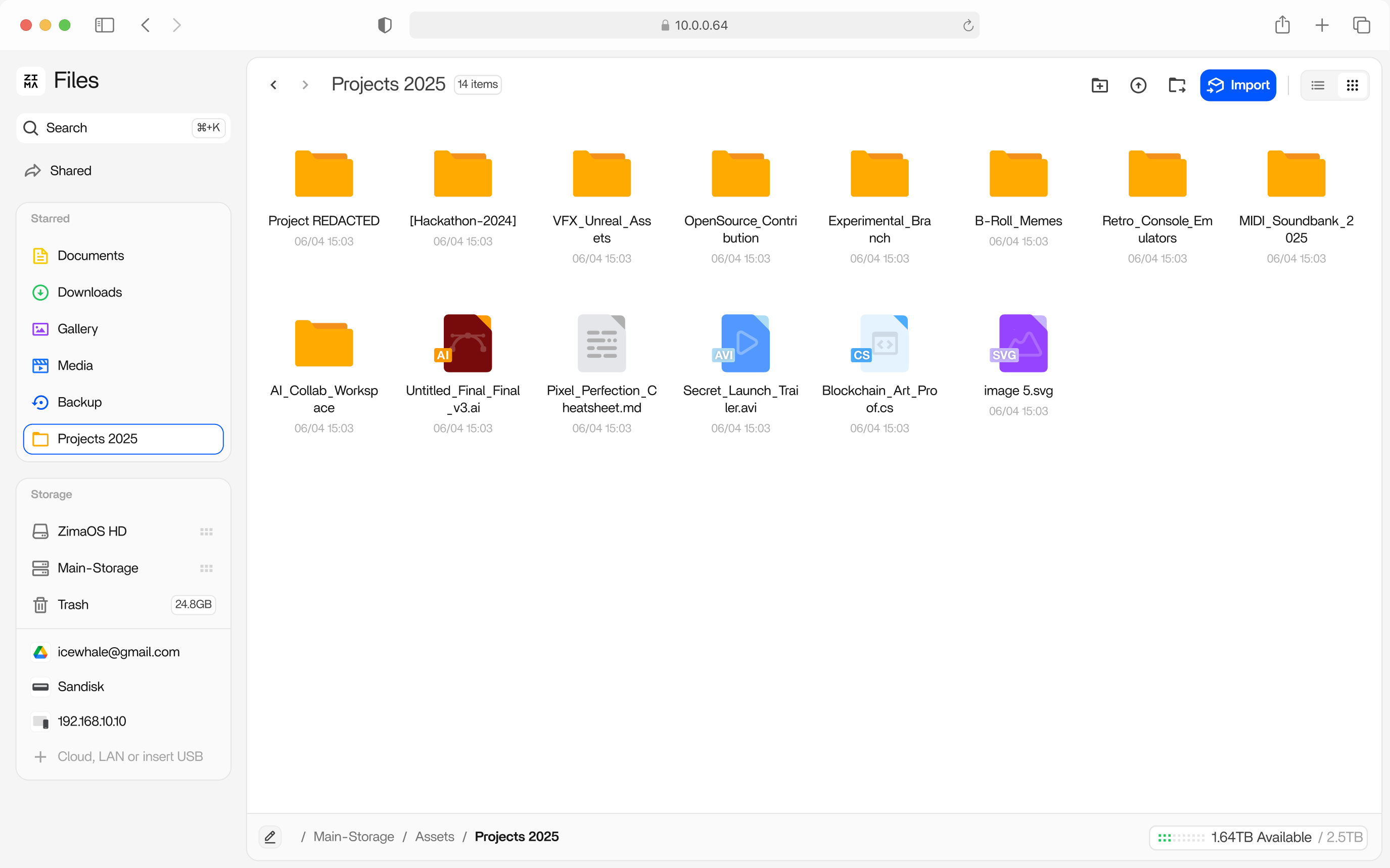Select Shared in the sidebar
This screenshot has width=1390, height=868.
point(70,170)
